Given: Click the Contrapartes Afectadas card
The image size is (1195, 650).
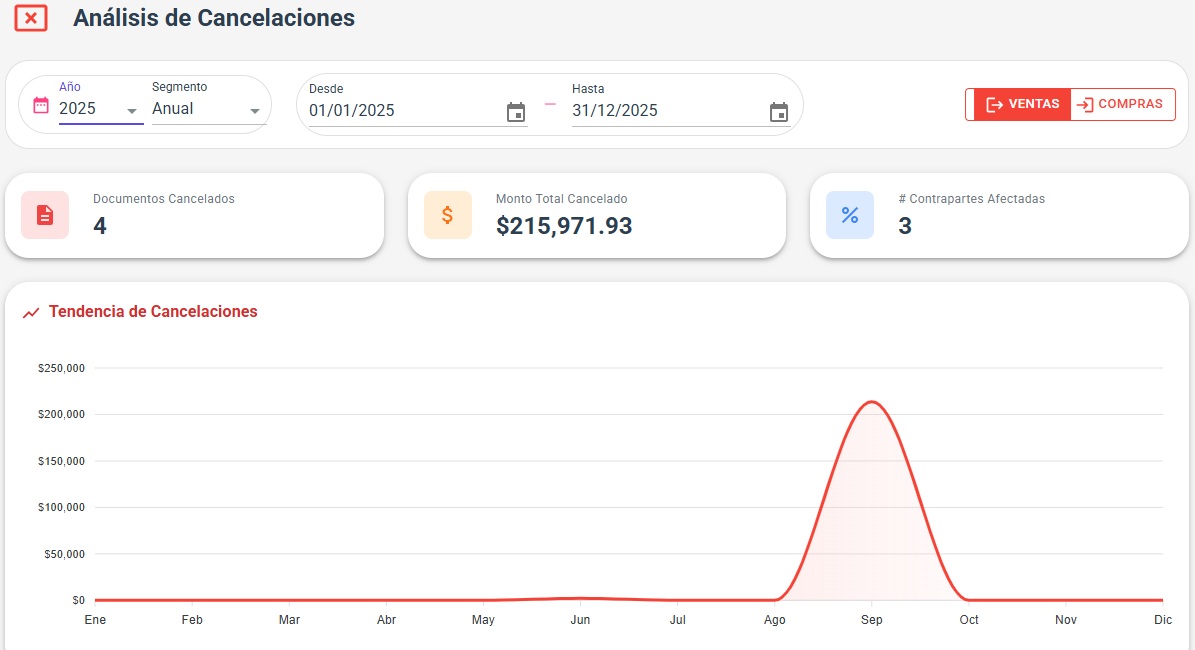Looking at the screenshot, I should [998, 215].
